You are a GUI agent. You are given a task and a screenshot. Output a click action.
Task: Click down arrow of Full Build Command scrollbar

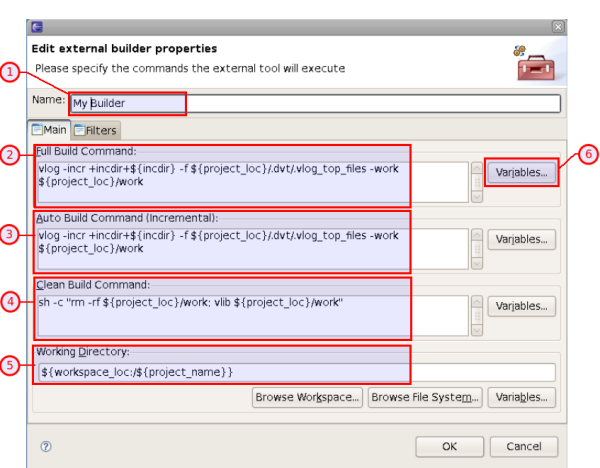click(x=476, y=196)
